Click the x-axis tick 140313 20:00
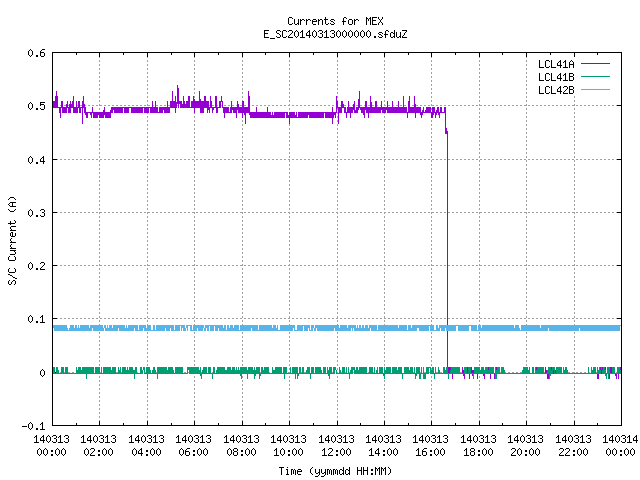 pos(525,446)
